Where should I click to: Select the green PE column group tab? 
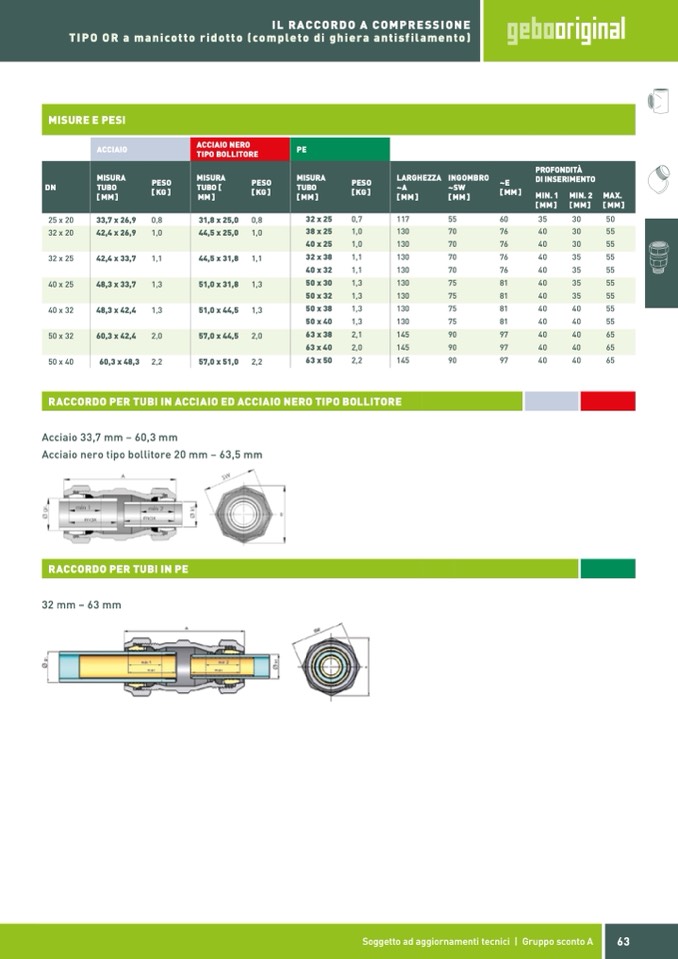[x=339, y=149]
